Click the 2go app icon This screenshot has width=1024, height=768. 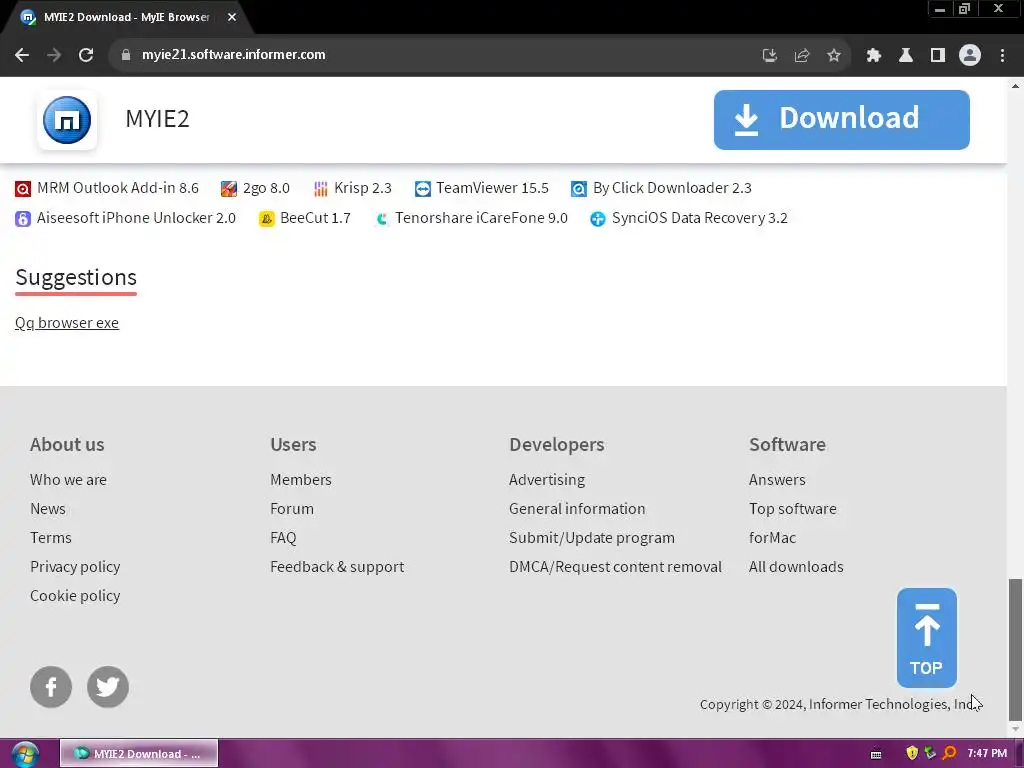(x=229, y=189)
